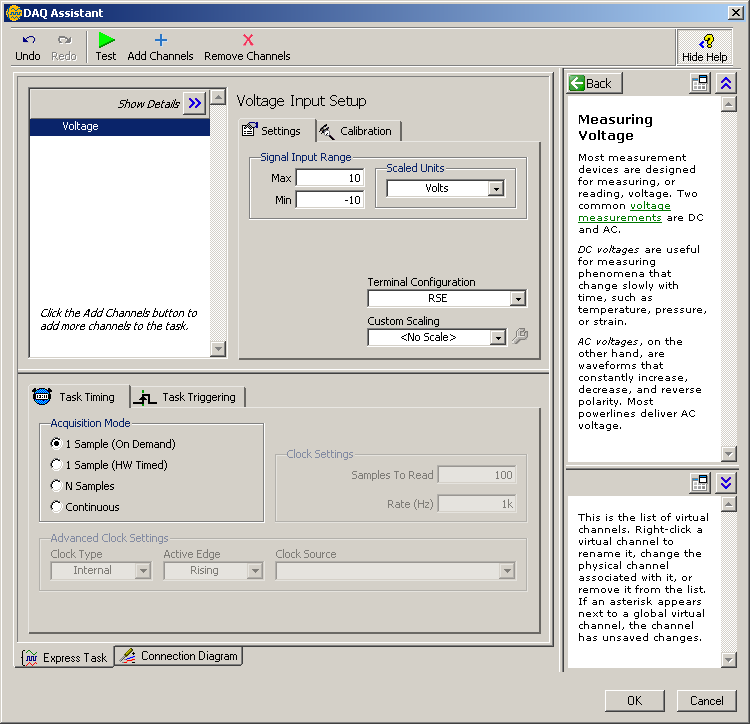
Task: Select the Express Task tab
Action: pyautogui.click(x=66, y=658)
